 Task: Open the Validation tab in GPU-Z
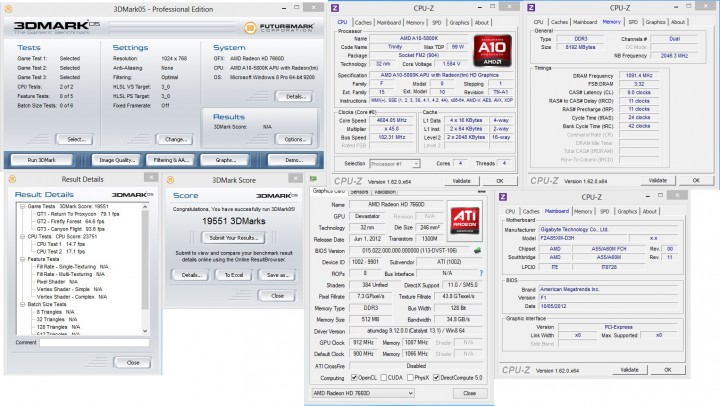point(385,192)
